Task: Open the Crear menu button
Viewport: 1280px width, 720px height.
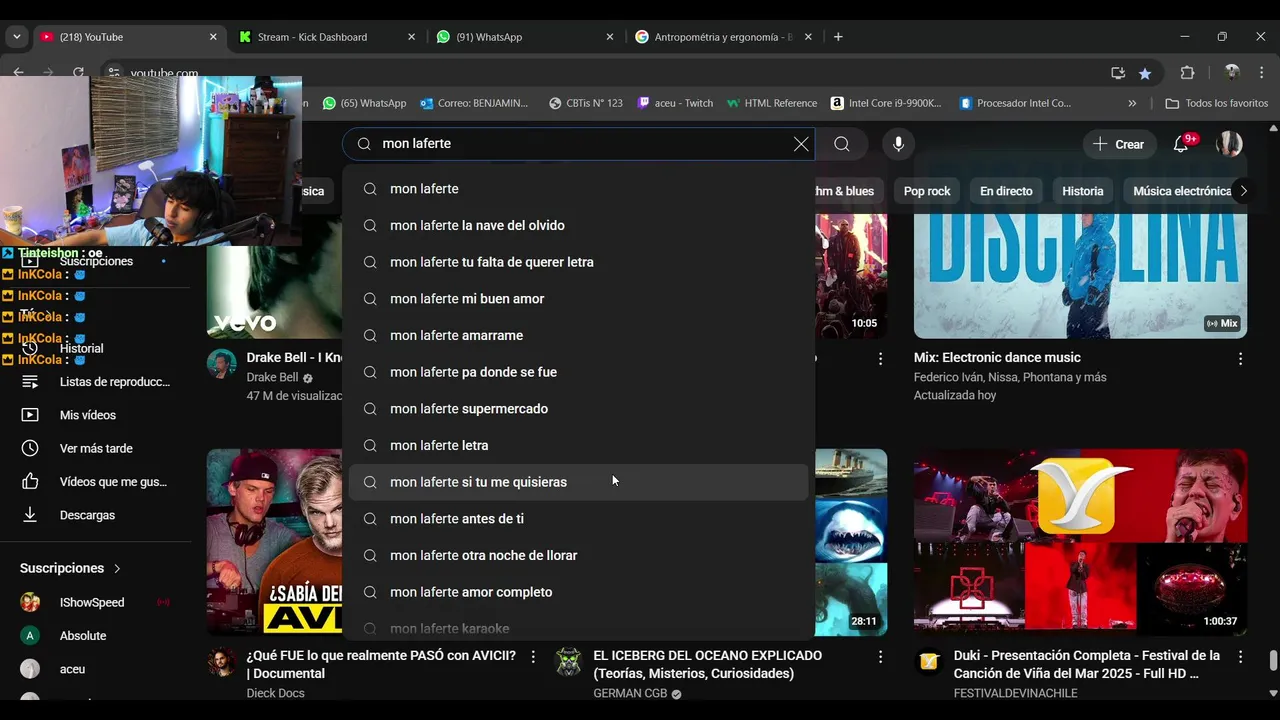Action: [x=1118, y=144]
